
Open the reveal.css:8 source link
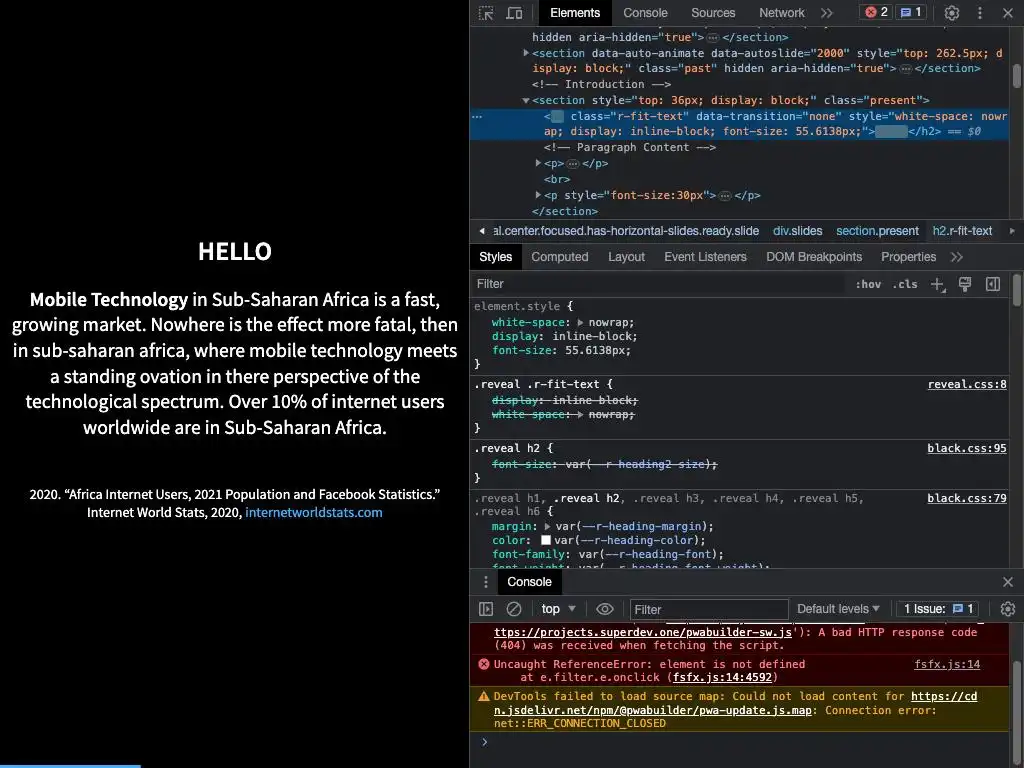point(967,384)
